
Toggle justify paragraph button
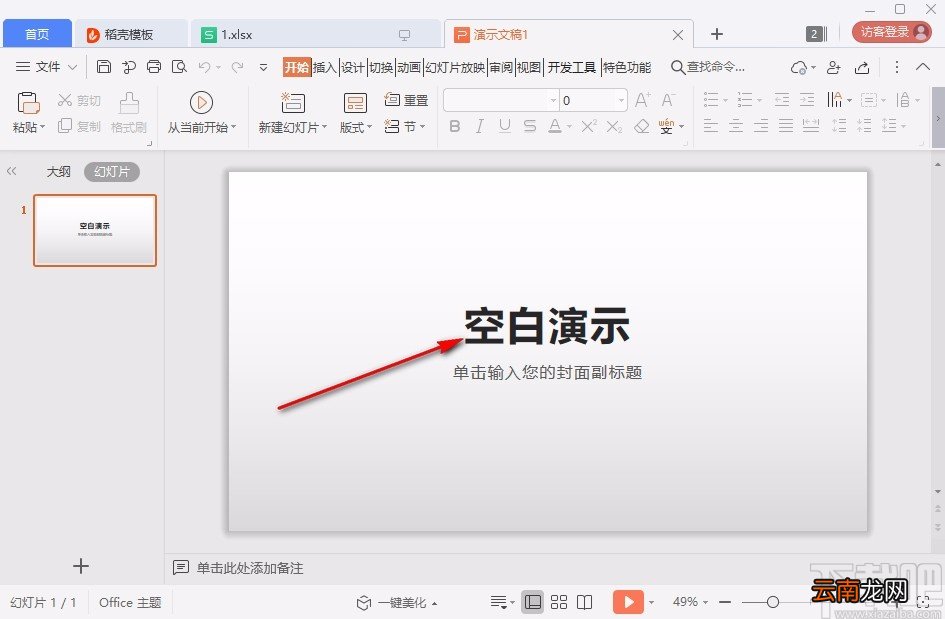point(786,125)
